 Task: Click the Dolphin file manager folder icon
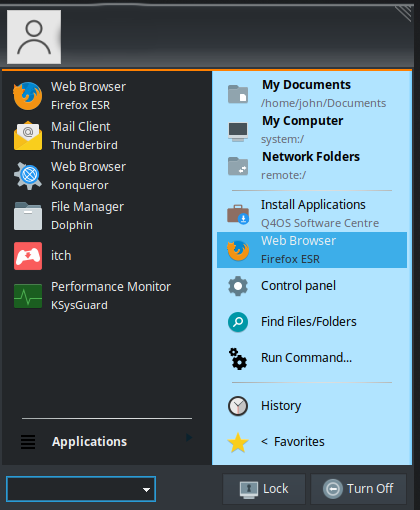click(x=28, y=216)
